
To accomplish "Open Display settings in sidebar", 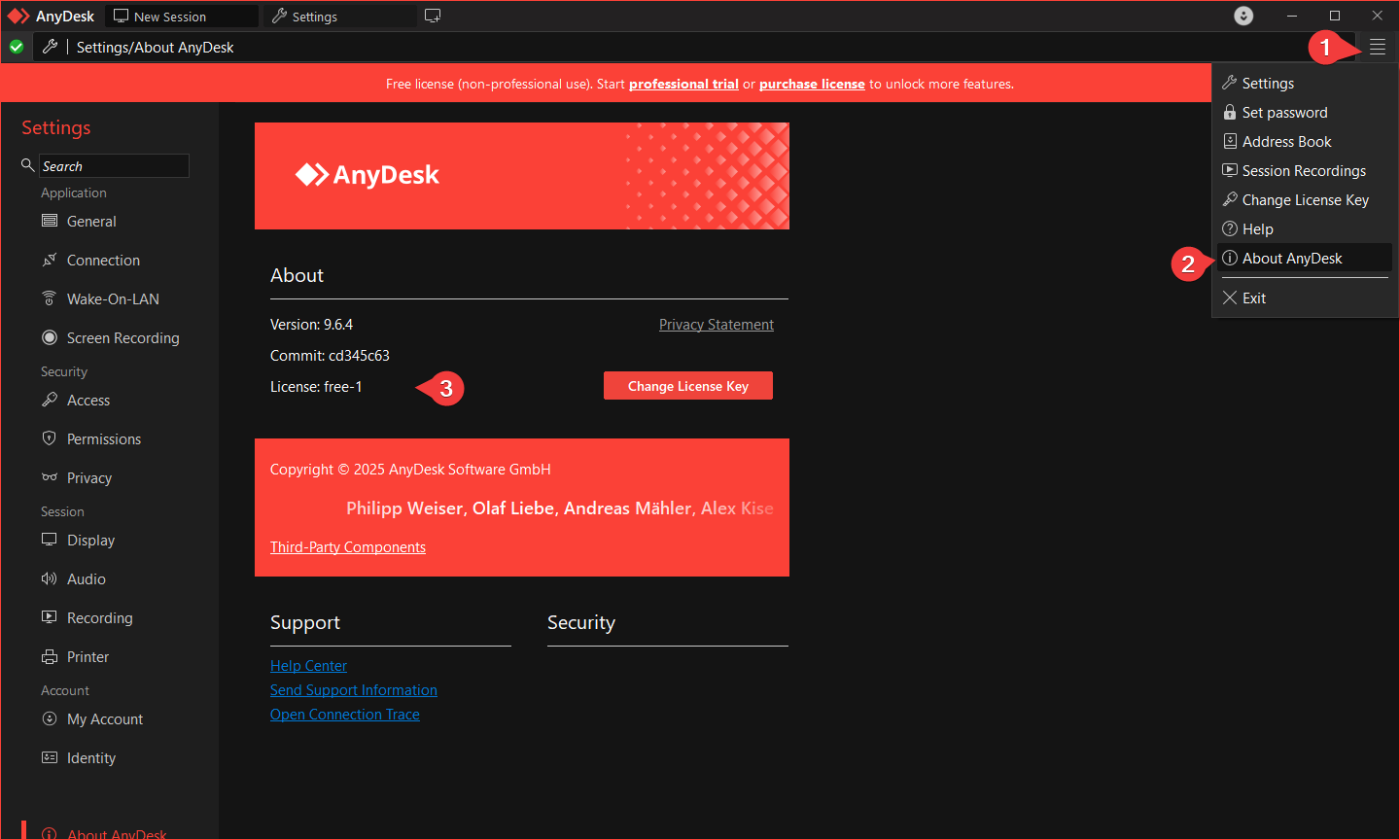I will 90,541.
